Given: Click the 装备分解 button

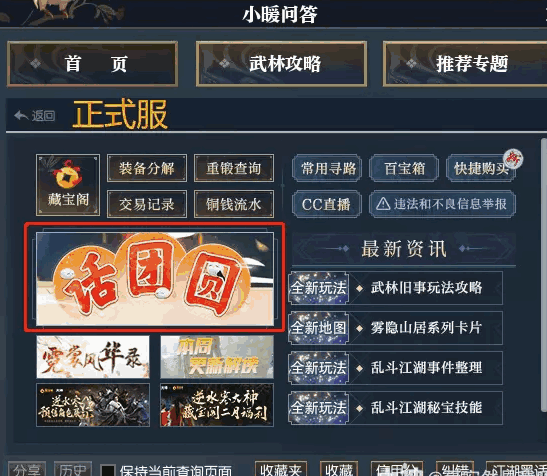Looking at the screenshot, I should click(147, 169).
